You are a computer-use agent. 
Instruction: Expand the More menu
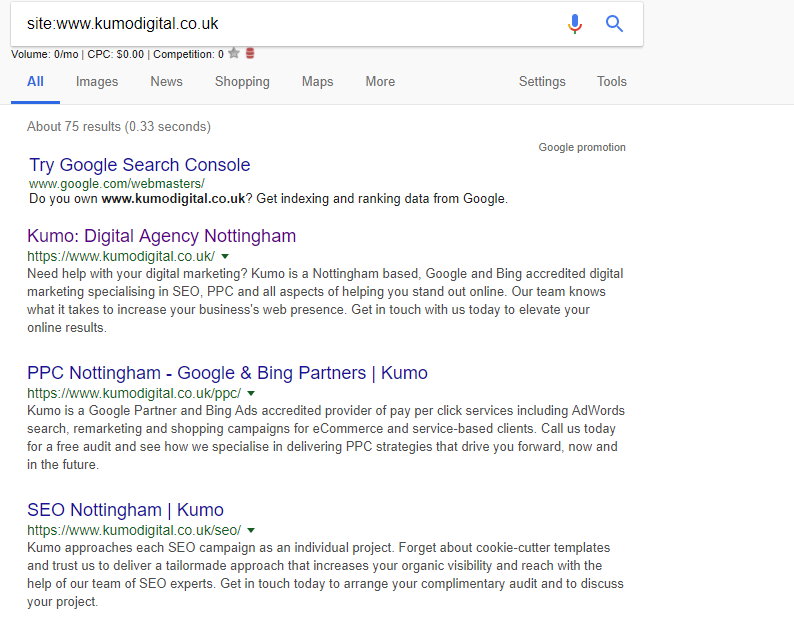coord(380,82)
